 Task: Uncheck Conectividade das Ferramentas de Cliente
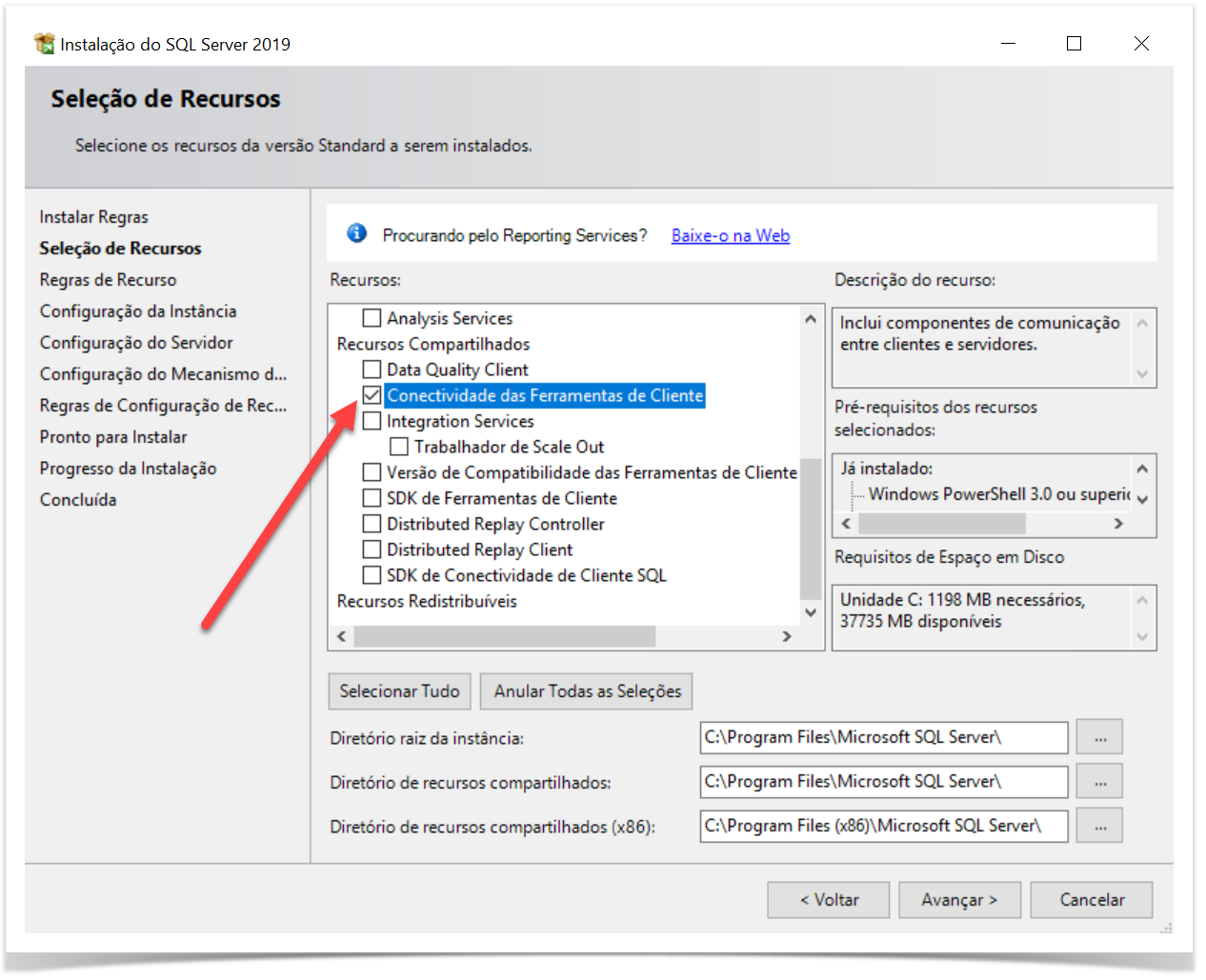(x=372, y=395)
